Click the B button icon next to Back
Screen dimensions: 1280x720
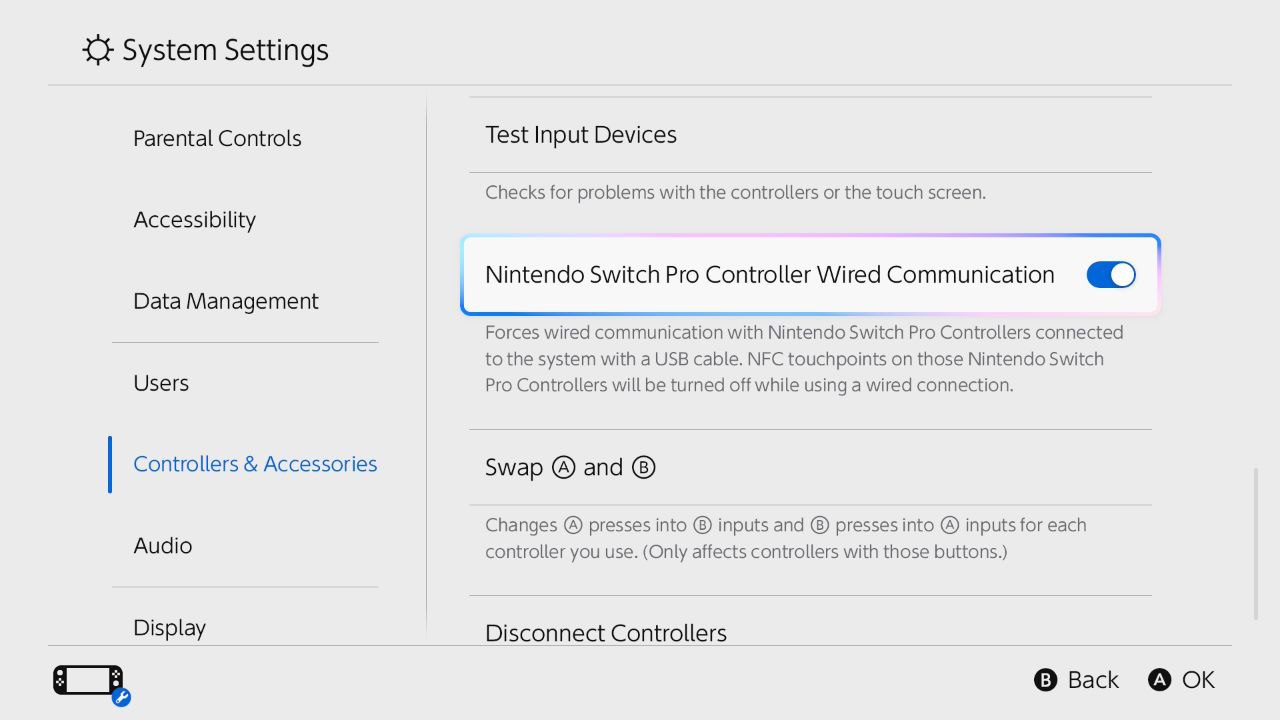1045,680
